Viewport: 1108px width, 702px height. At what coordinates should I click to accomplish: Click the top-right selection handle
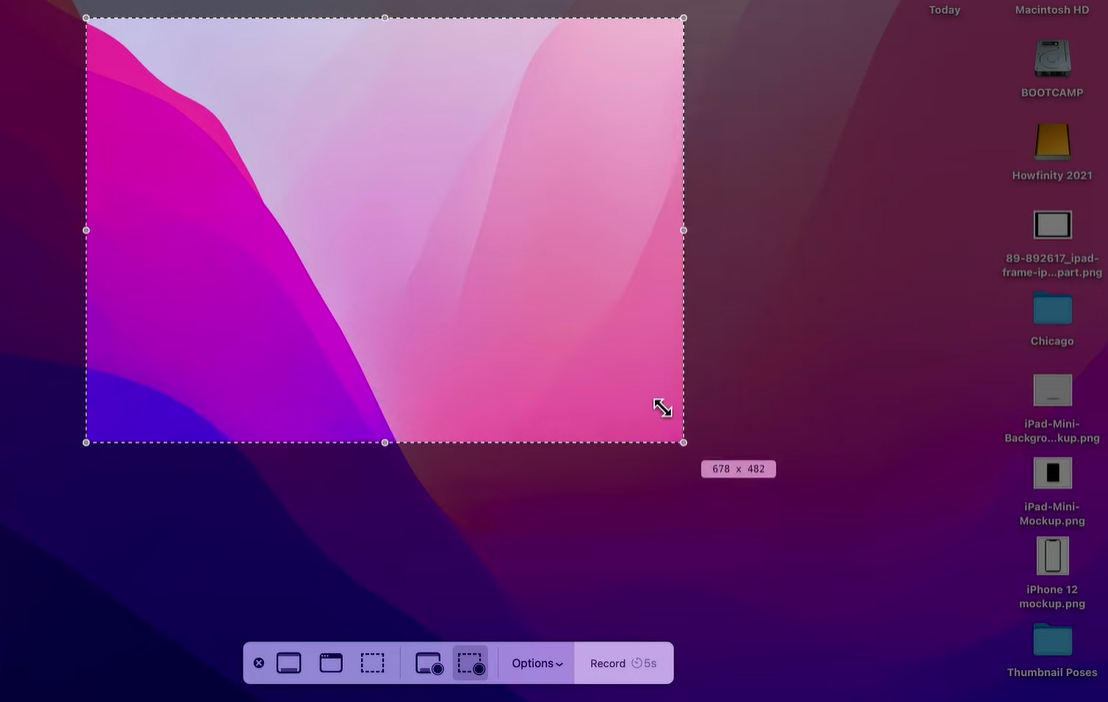[x=683, y=18]
